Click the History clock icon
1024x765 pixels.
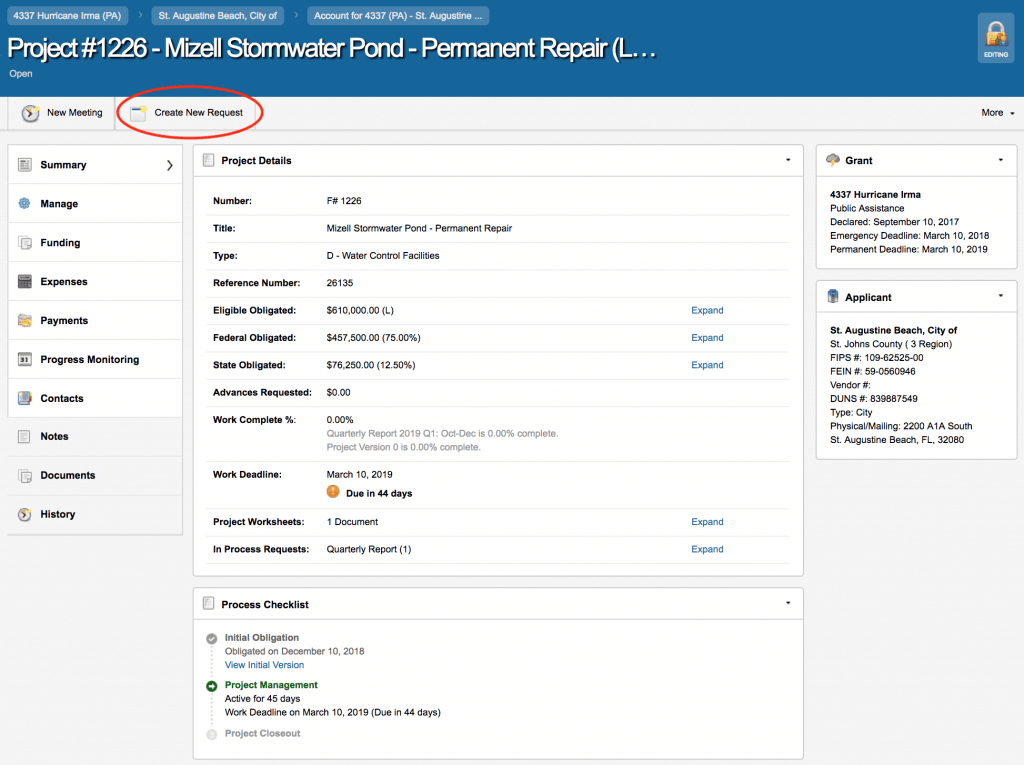click(25, 515)
